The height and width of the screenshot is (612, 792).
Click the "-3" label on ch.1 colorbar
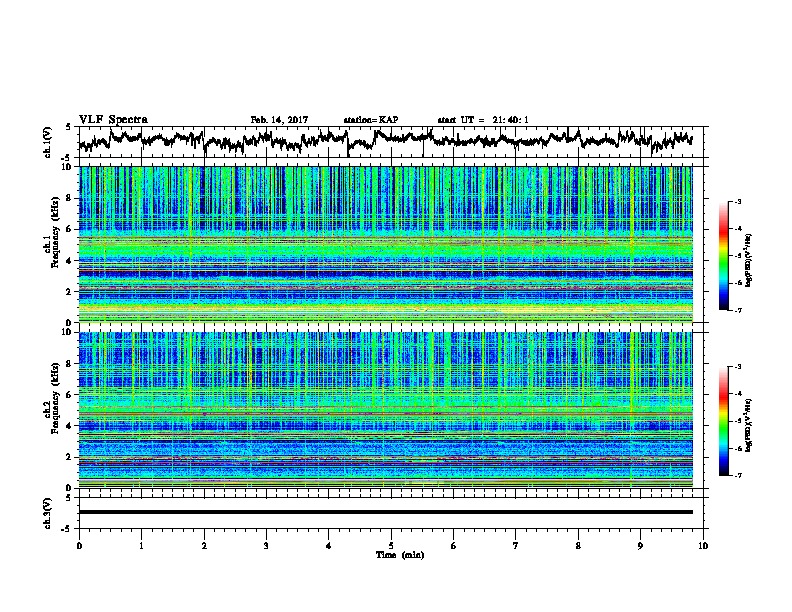point(737,202)
